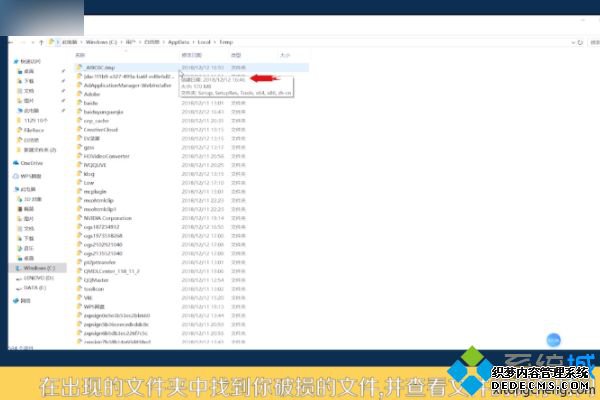600x400 pixels.
Task: Open the QMDLCenter folder
Action: pos(111,271)
